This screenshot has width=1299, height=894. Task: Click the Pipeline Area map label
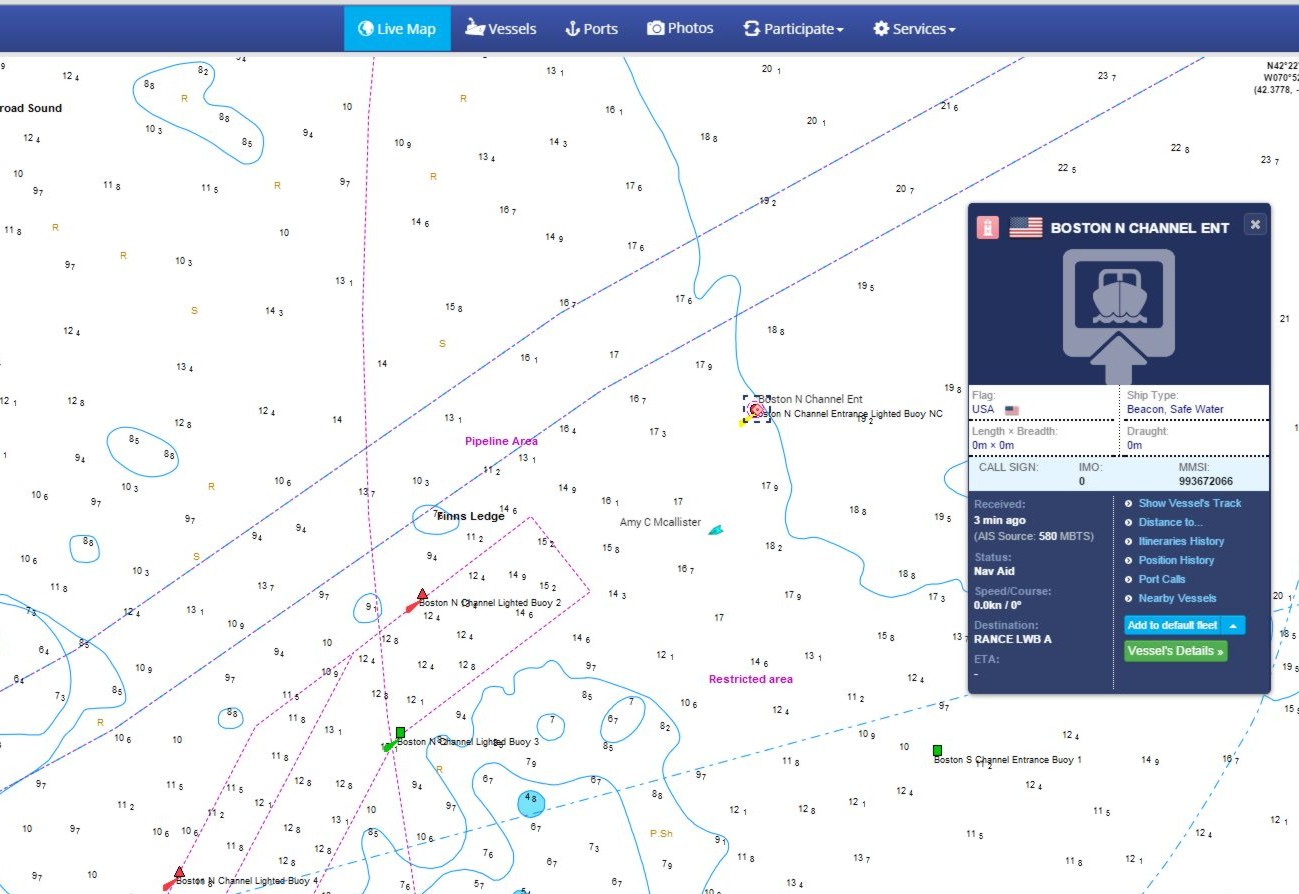(x=501, y=441)
